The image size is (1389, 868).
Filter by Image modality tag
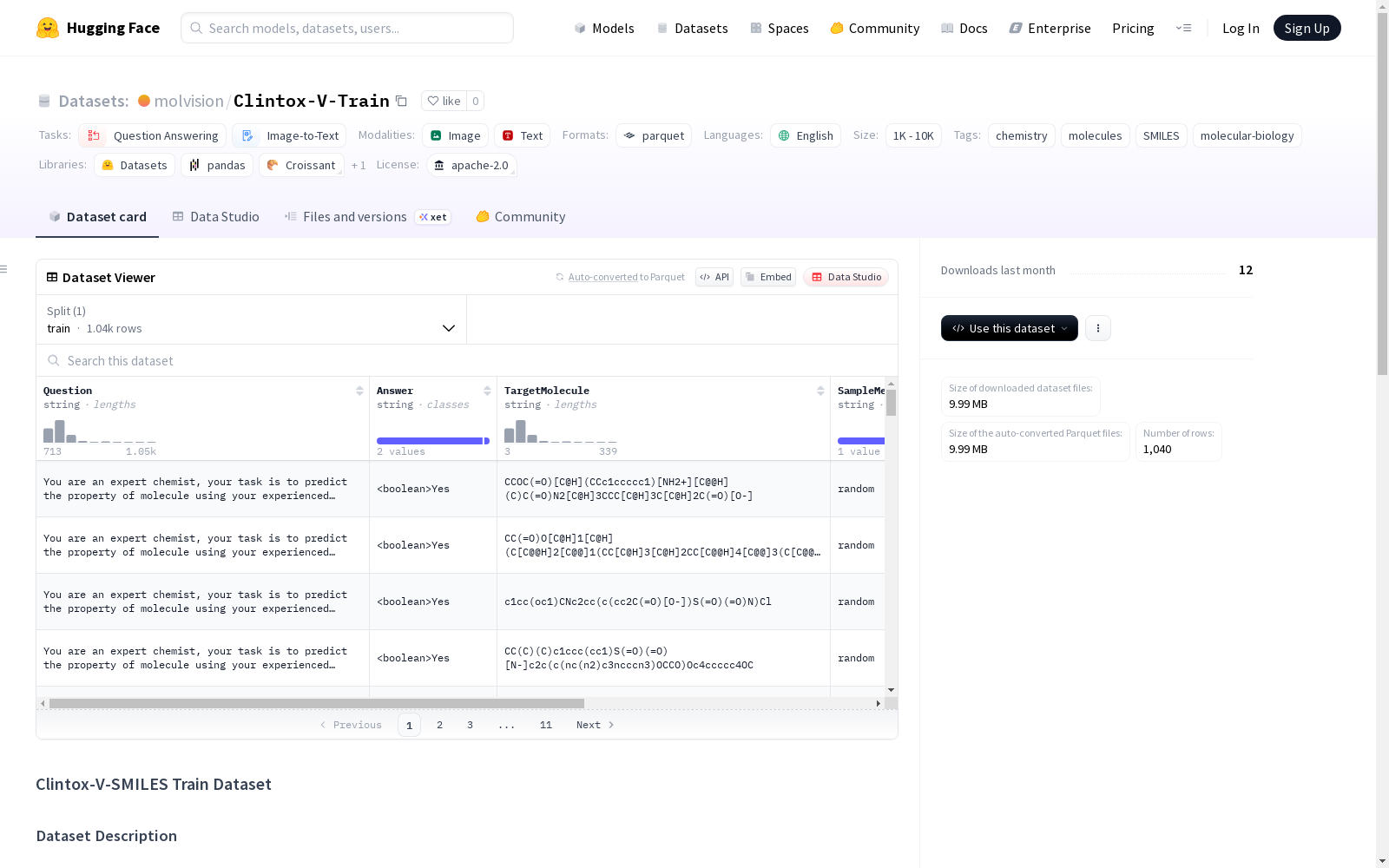[x=456, y=135]
